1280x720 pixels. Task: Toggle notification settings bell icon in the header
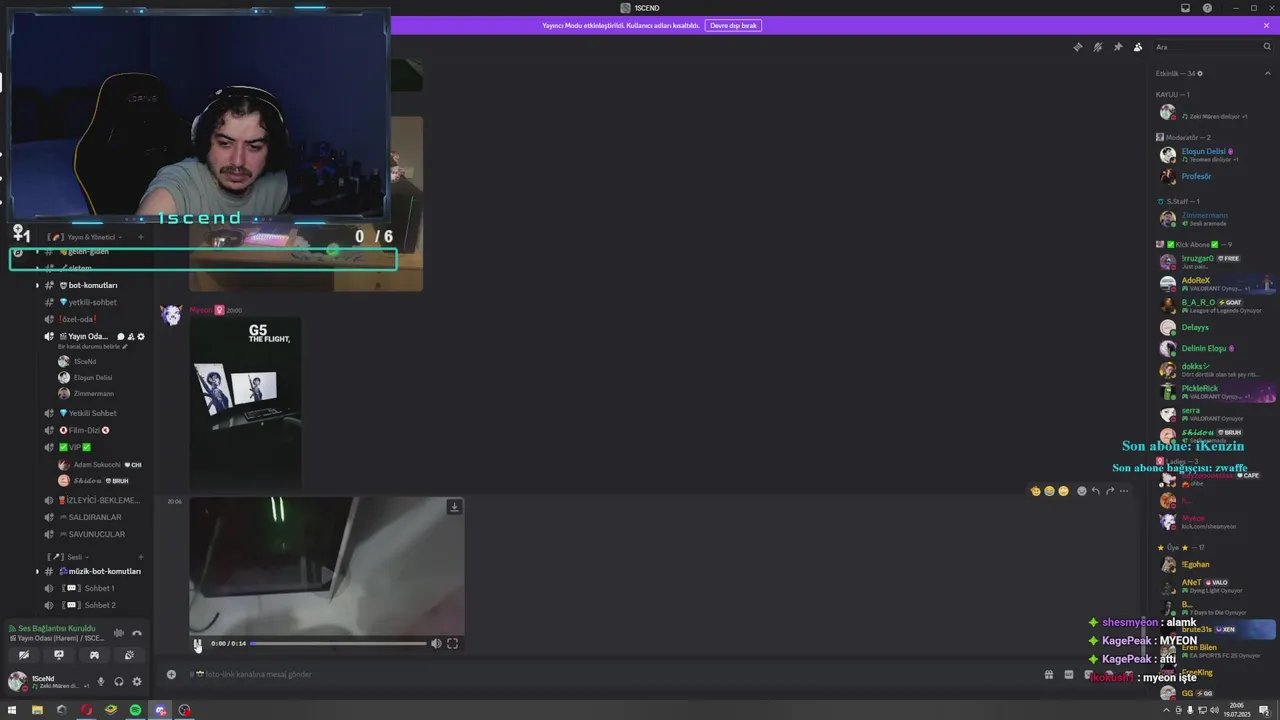1097,47
